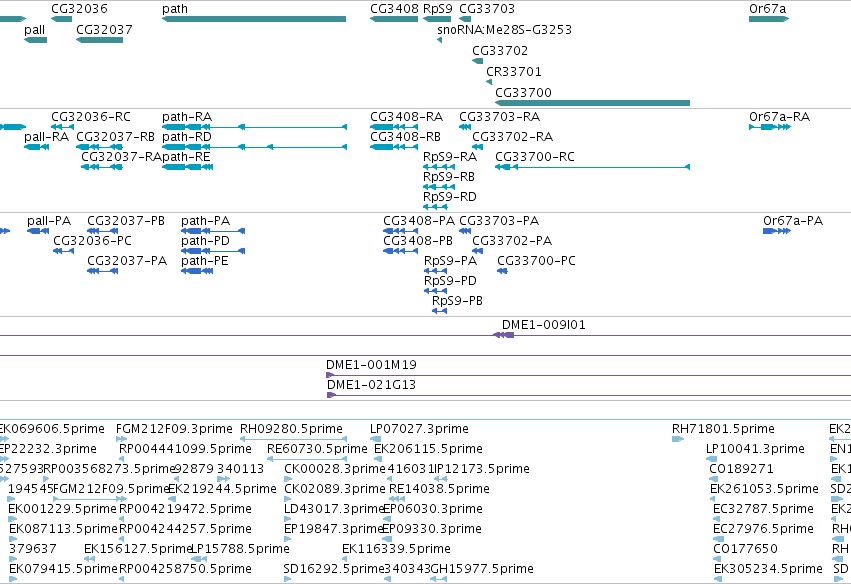
Task: Click the CG33700-RC transcript glyph
Action: click(592, 167)
